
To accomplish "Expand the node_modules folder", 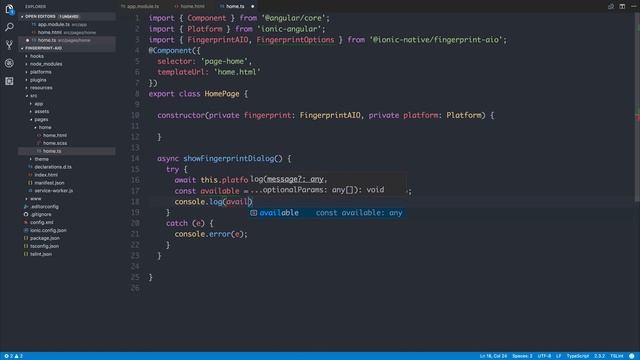I will [x=46, y=64].
